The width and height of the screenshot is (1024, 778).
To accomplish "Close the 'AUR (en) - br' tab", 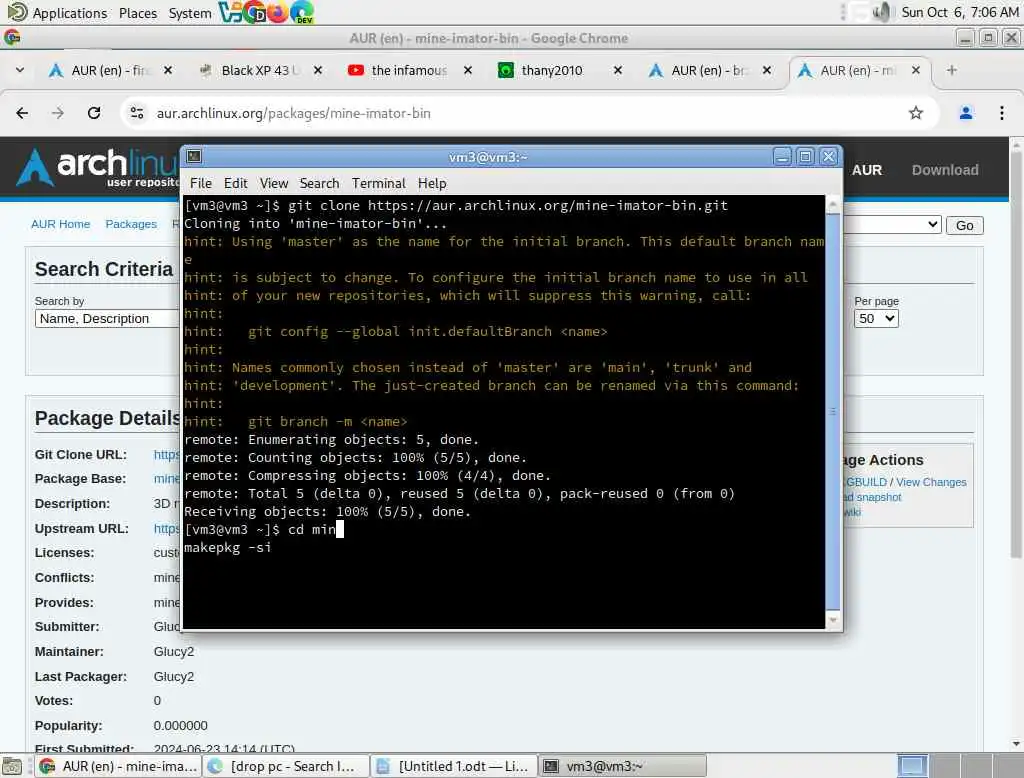I will (767, 70).
